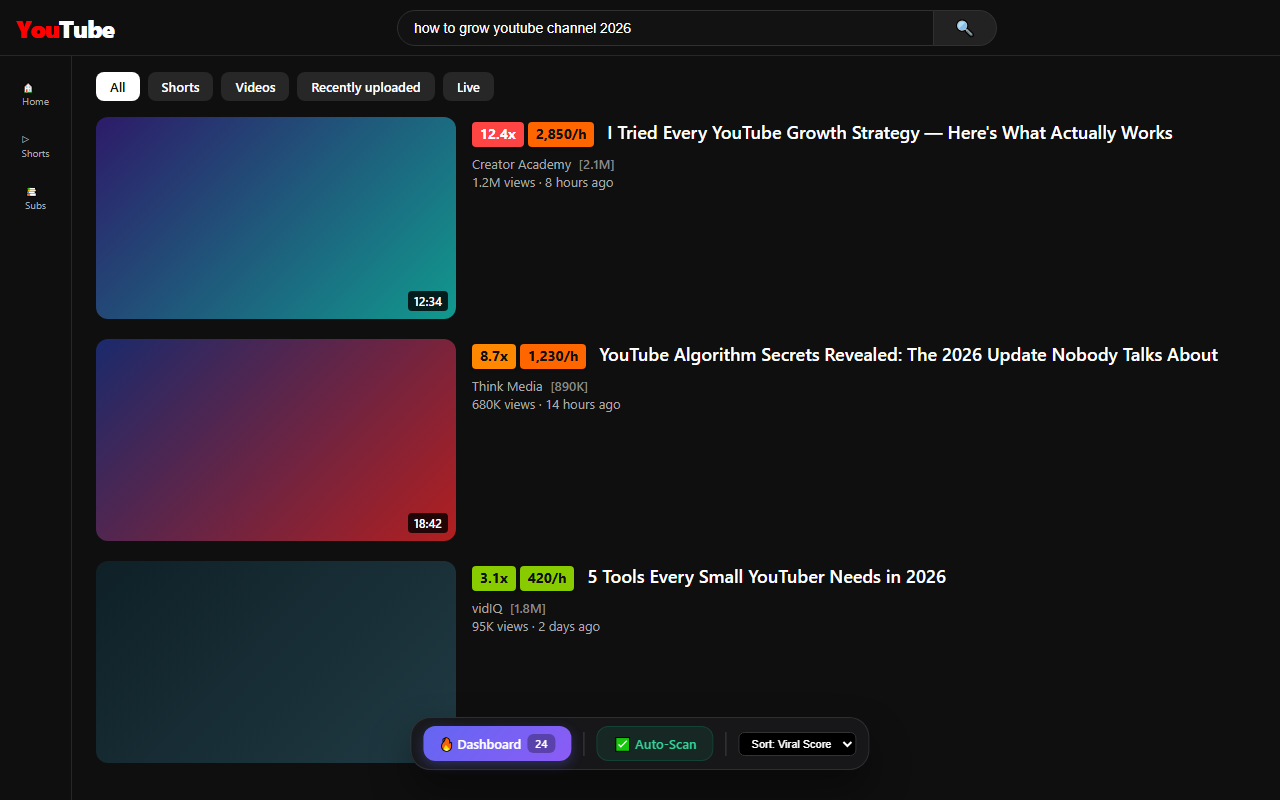The width and height of the screenshot is (1280, 800).
Task: Click the search input field
Action: (x=665, y=28)
